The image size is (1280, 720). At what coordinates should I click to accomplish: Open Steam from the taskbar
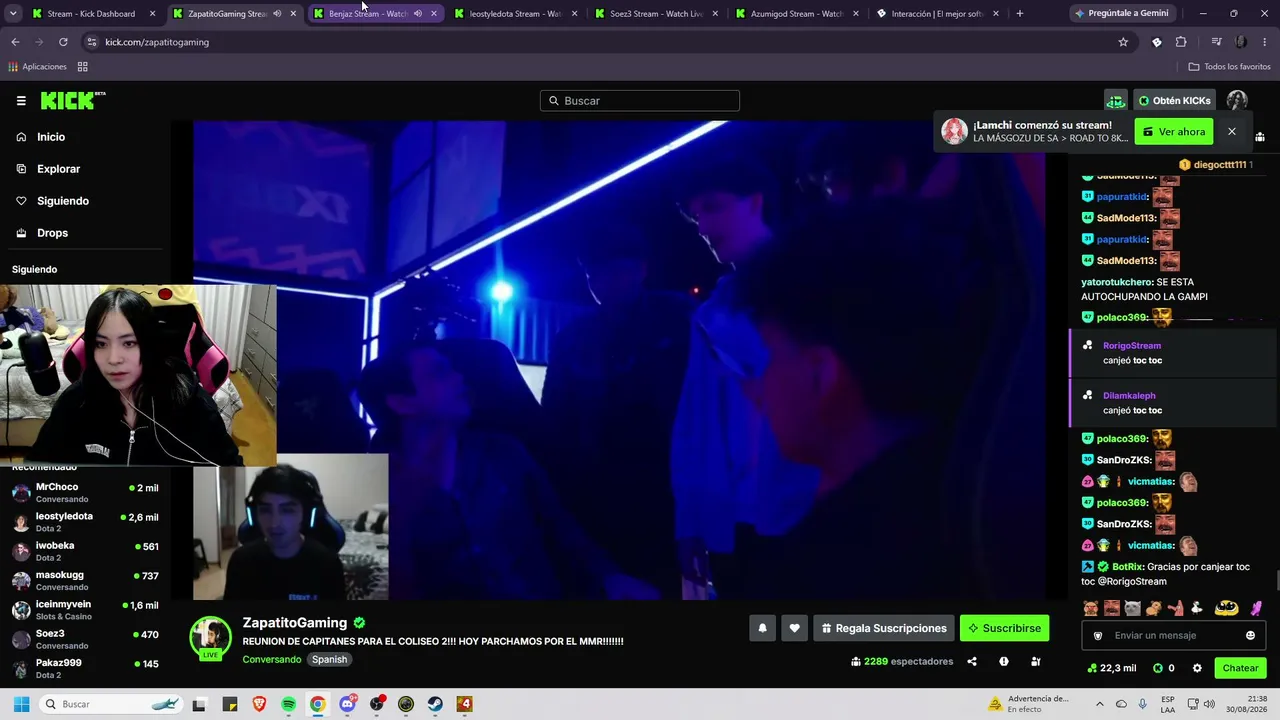tap(435, 704)
